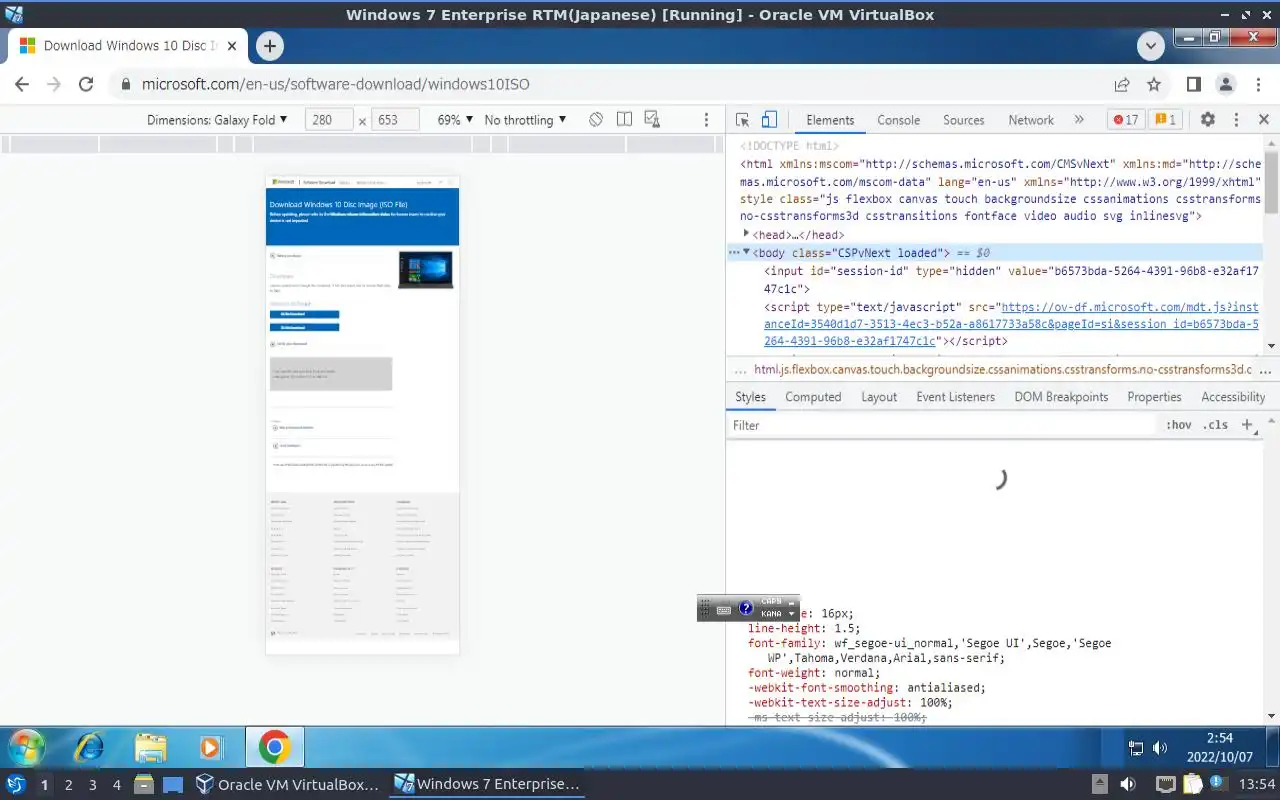
Task: Switch to Oracle VM VirtualBox window
Action: click(288, 784)
